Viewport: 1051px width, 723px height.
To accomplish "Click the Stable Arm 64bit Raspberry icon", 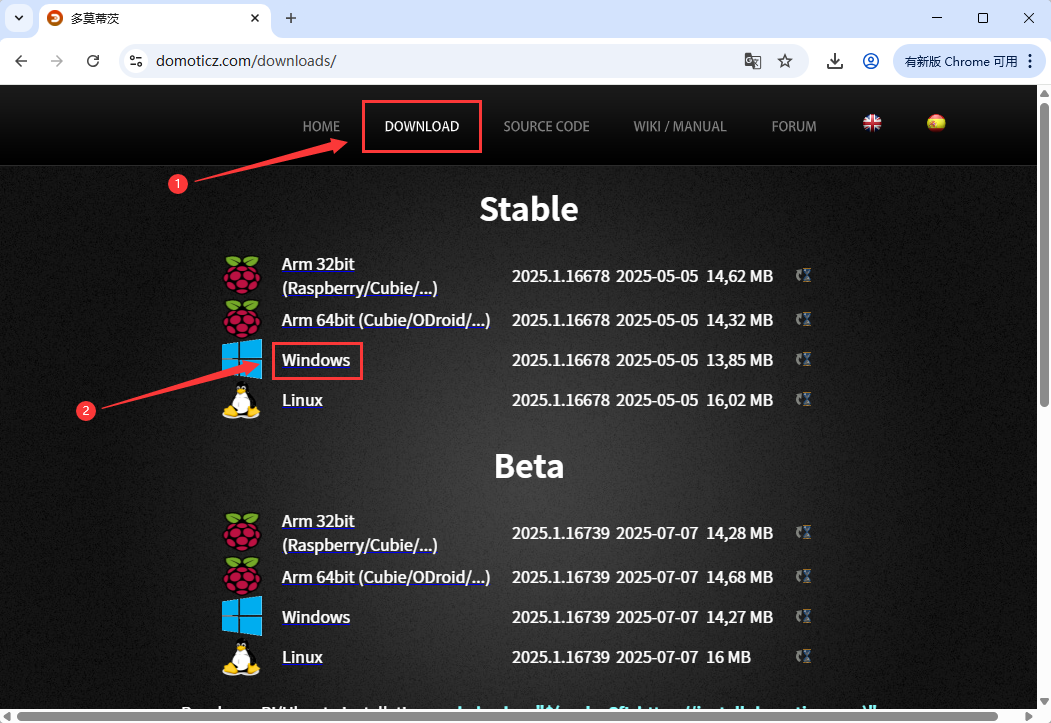I will [242, 318].
